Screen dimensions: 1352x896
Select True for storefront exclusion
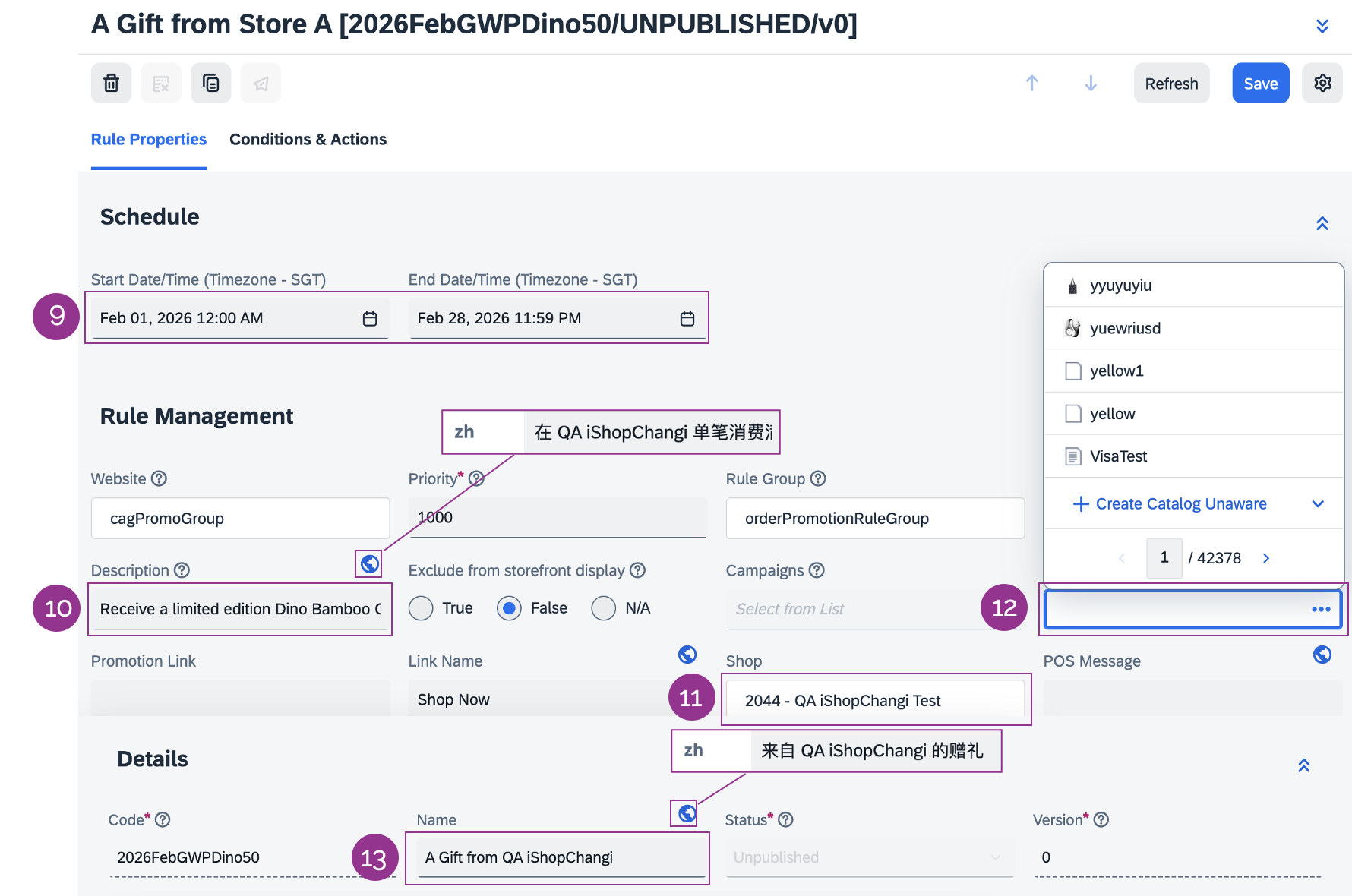tap(421, 608)
